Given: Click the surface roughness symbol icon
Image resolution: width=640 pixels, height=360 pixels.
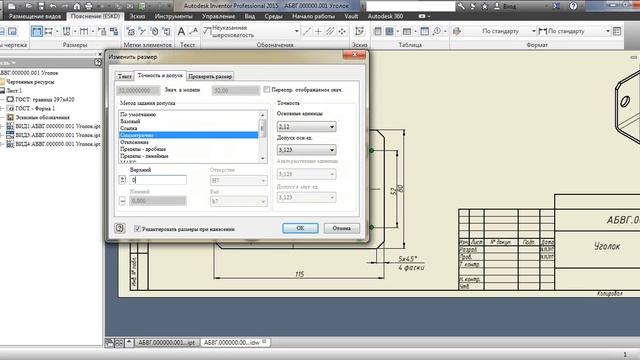Looking at the screenshot, I should tap(207, 31).
